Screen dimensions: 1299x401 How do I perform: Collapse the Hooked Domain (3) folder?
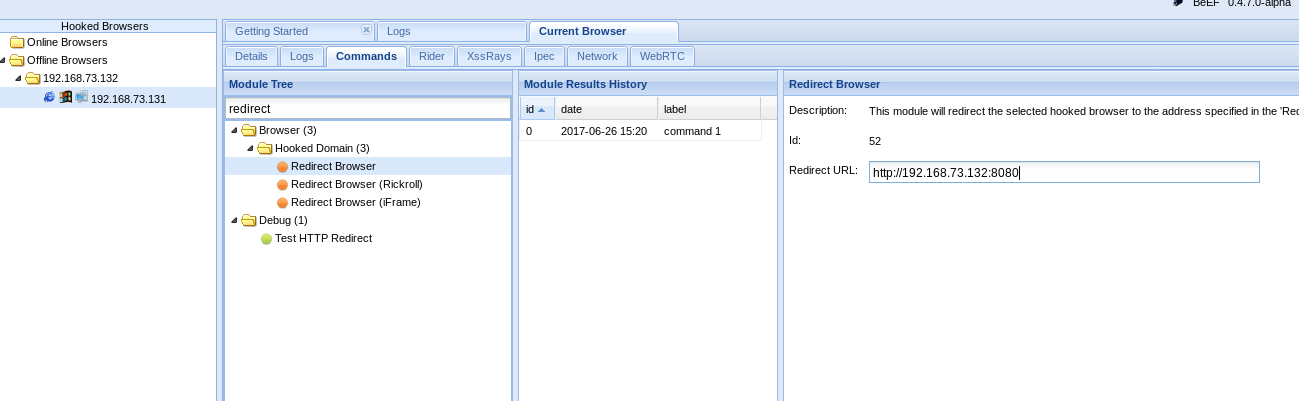pyautogui.click(x=250, y=149)
